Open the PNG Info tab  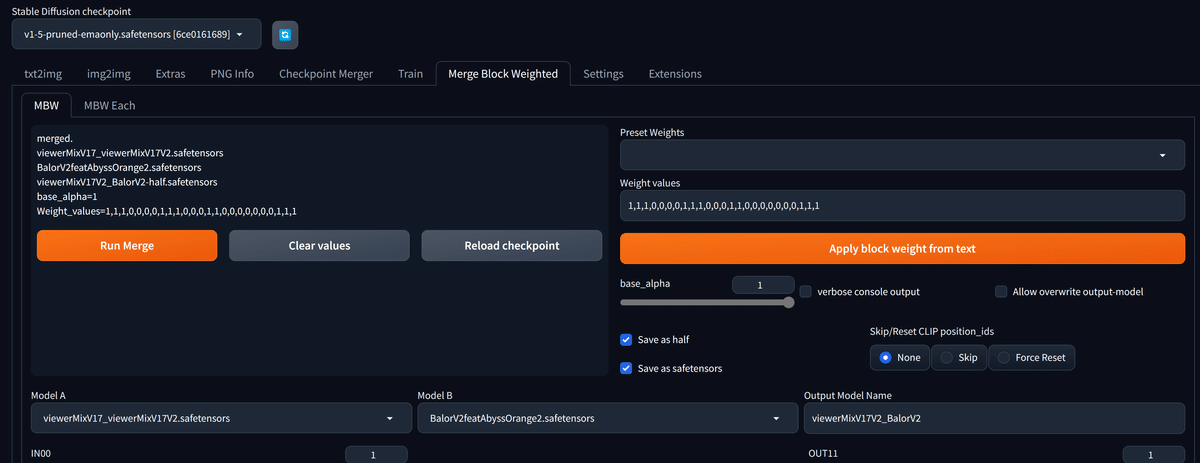click(232, 74)
